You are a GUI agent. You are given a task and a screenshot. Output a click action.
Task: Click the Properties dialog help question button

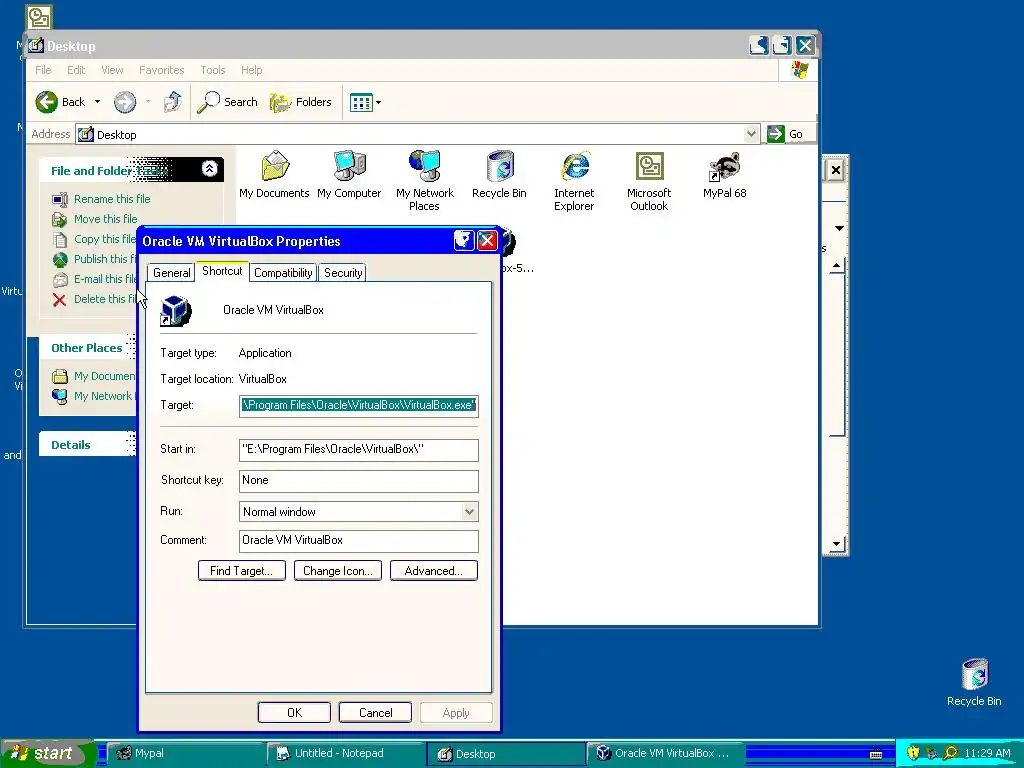(x=464, y=241)
